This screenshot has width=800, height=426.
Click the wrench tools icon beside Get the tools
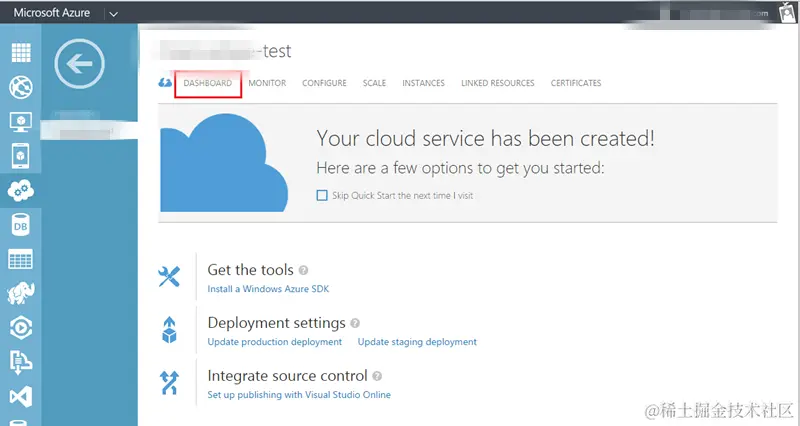click(x=169, y=277)
